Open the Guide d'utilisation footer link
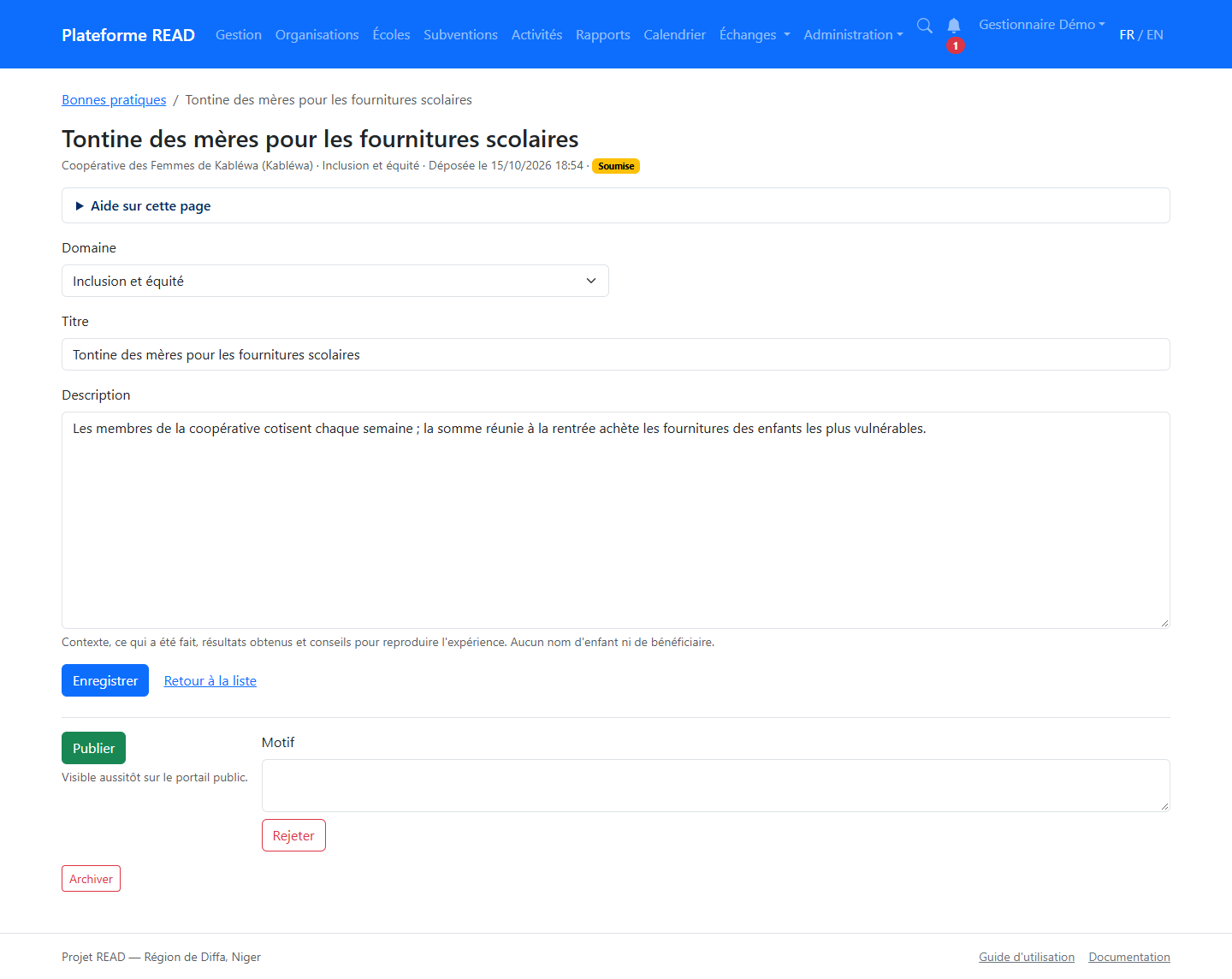Image resolution: width=1232 pixels, height=979 pixels. coord(1027,957)
